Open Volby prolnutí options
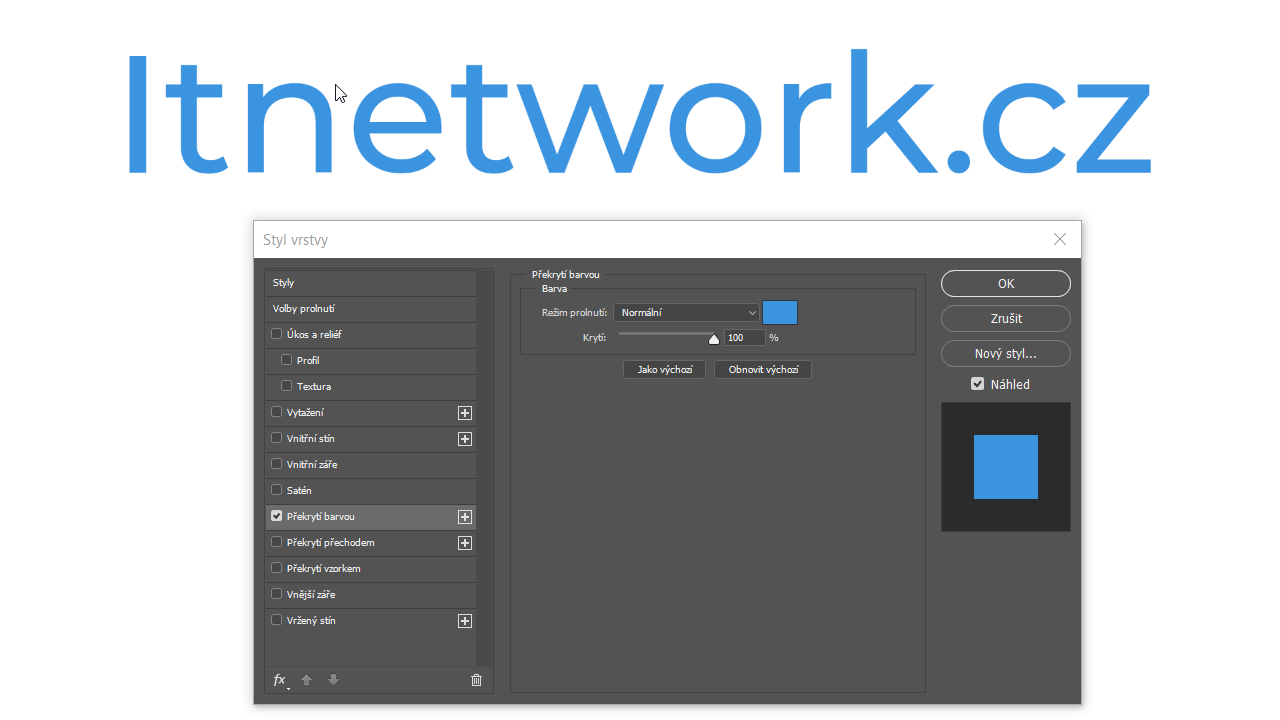 [x=370, y=309]
